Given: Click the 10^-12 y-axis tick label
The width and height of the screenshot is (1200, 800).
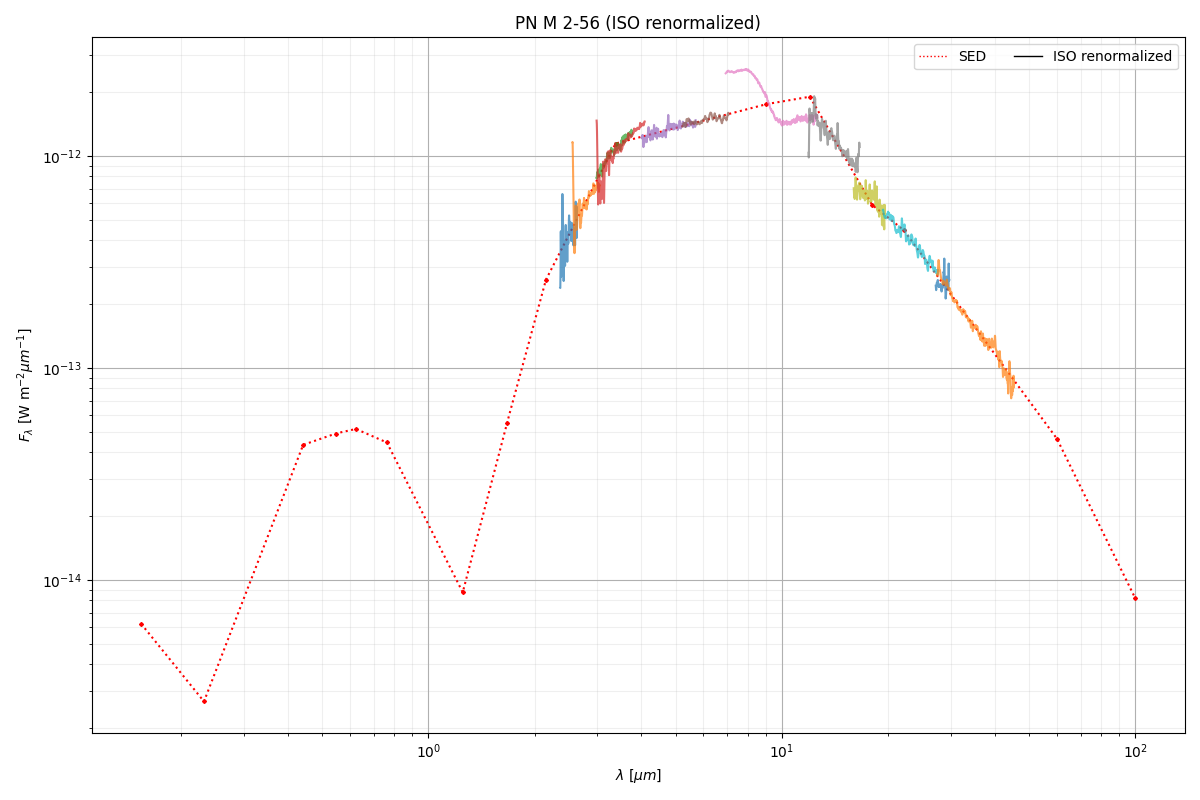Looking at the screenshot, I should pyautogui.click(x=66, y=157).
